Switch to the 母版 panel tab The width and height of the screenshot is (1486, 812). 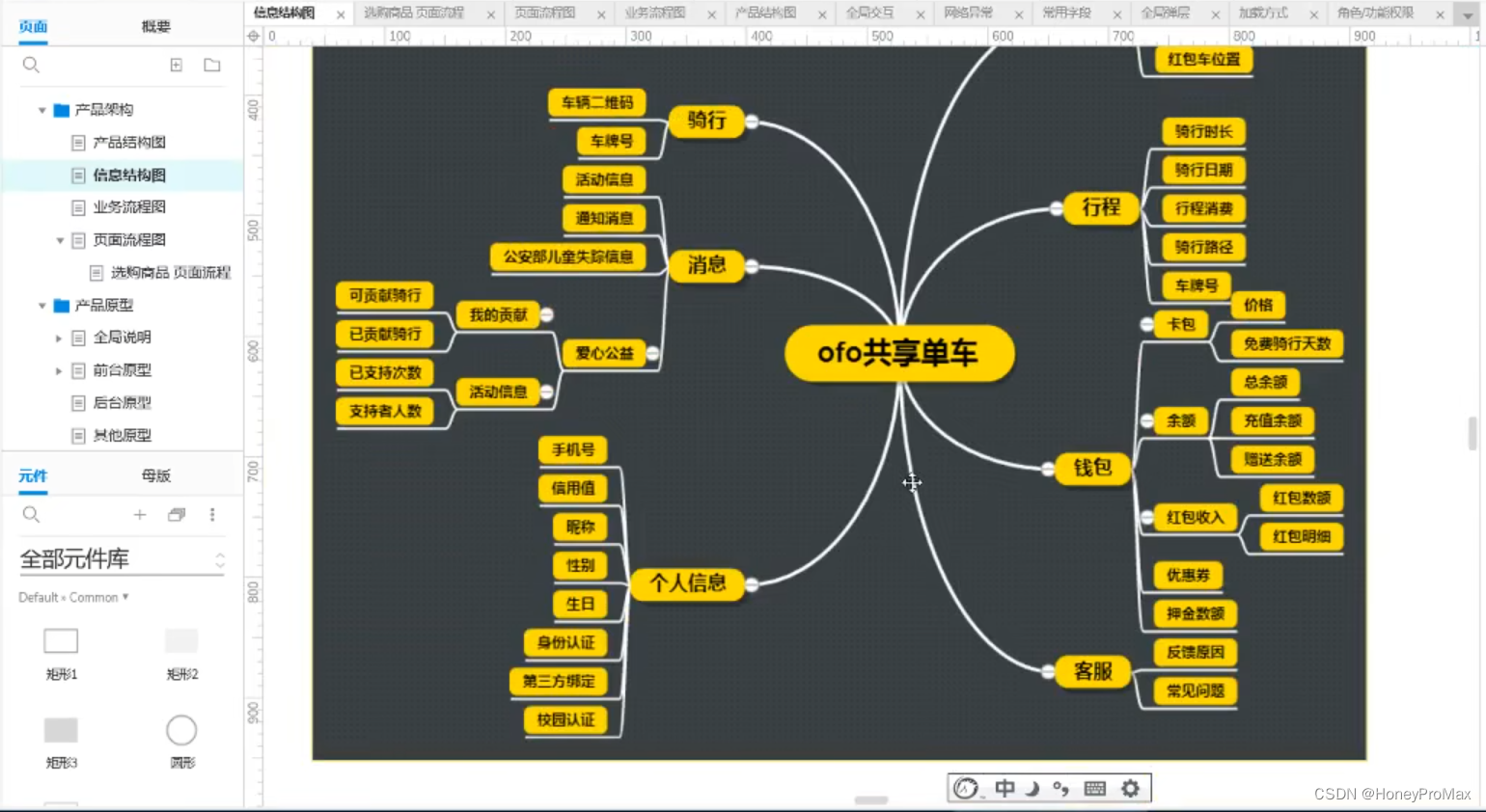click(x=155, y=475)
